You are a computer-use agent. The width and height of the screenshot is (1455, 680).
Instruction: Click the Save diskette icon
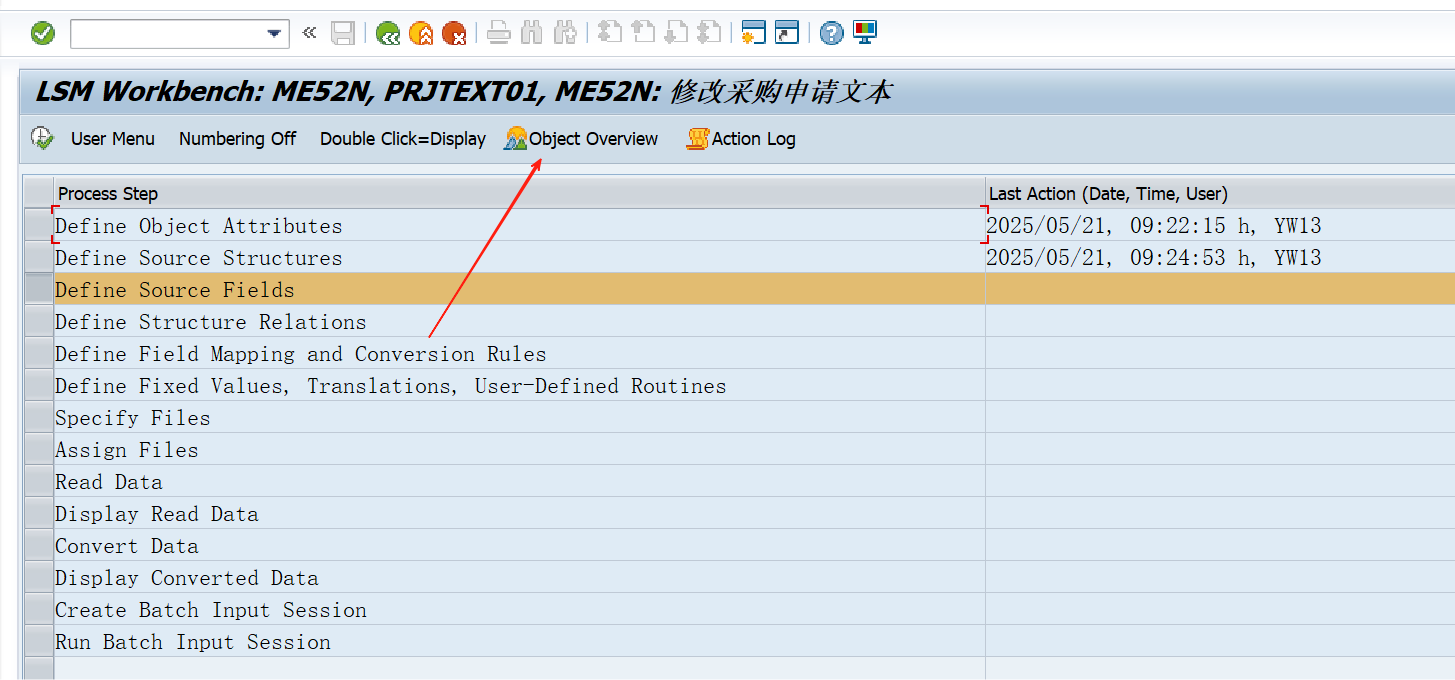343,34
